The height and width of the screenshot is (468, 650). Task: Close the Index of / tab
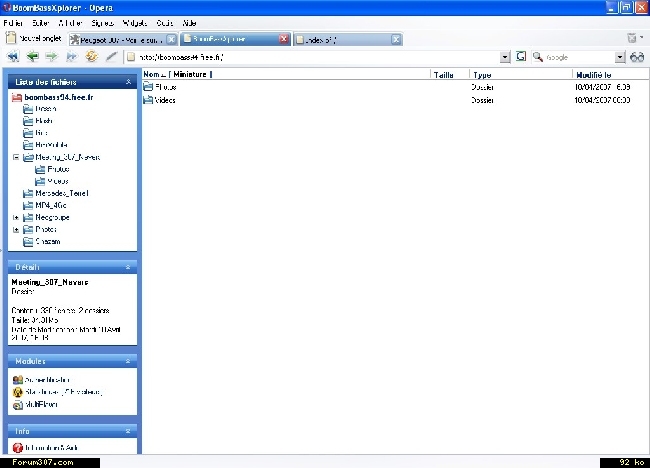point(396,39)
